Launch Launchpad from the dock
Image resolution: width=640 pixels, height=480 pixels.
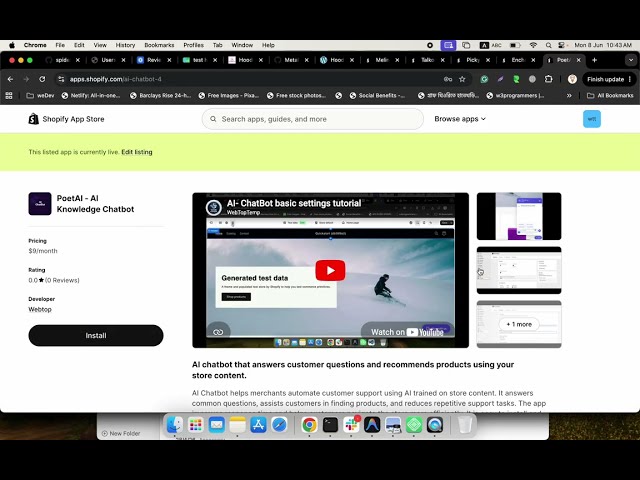(196, 425)
